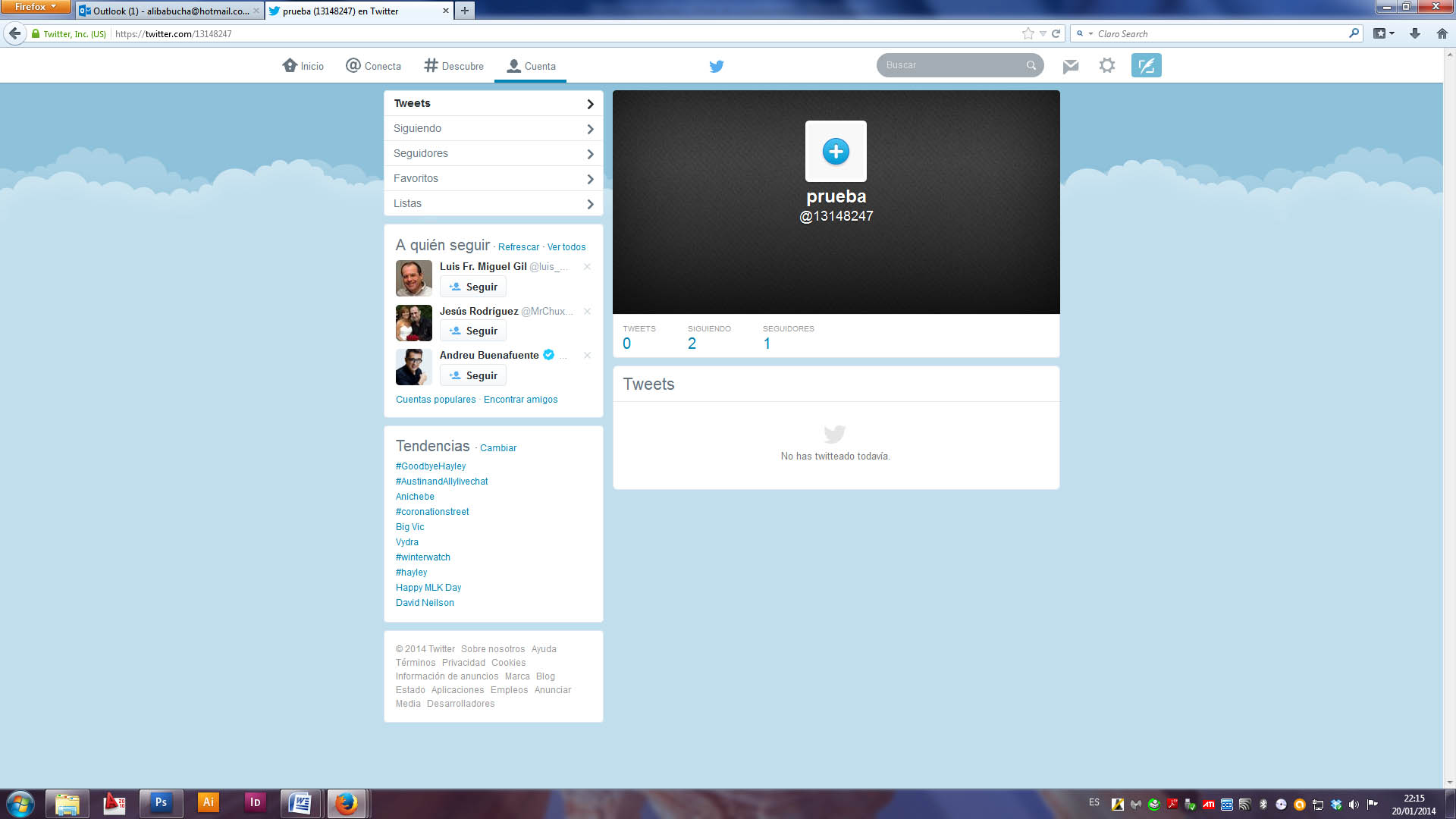Viewport: 1456px width, 819px height.
Task: Click the Encontrar amigos link
Action: pos(520,400)
